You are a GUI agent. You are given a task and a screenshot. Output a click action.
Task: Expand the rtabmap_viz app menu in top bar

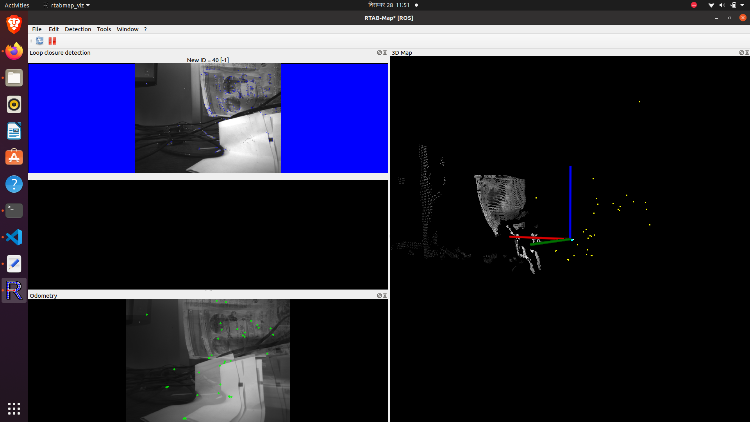(66, 5)
